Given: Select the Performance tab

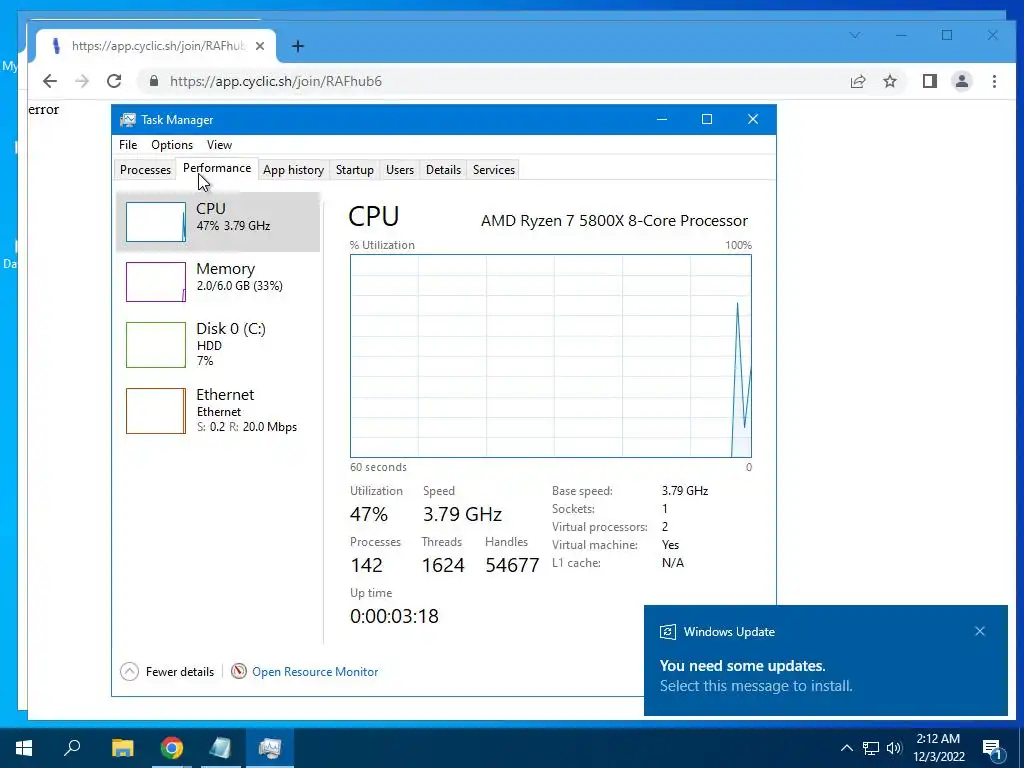Looking at the screenshot, I should [217, 168].
